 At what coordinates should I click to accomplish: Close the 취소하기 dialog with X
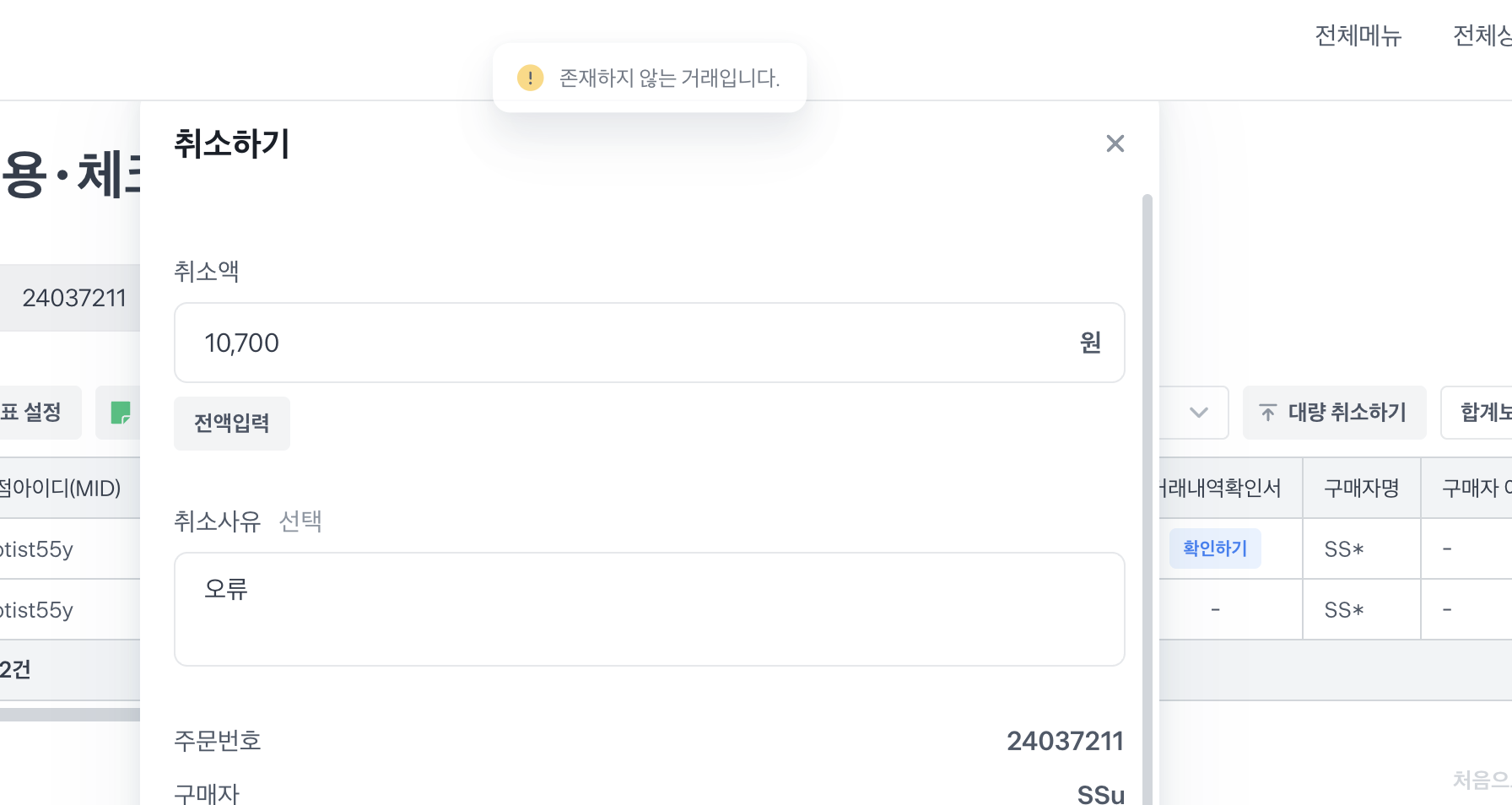point(1115,143)
